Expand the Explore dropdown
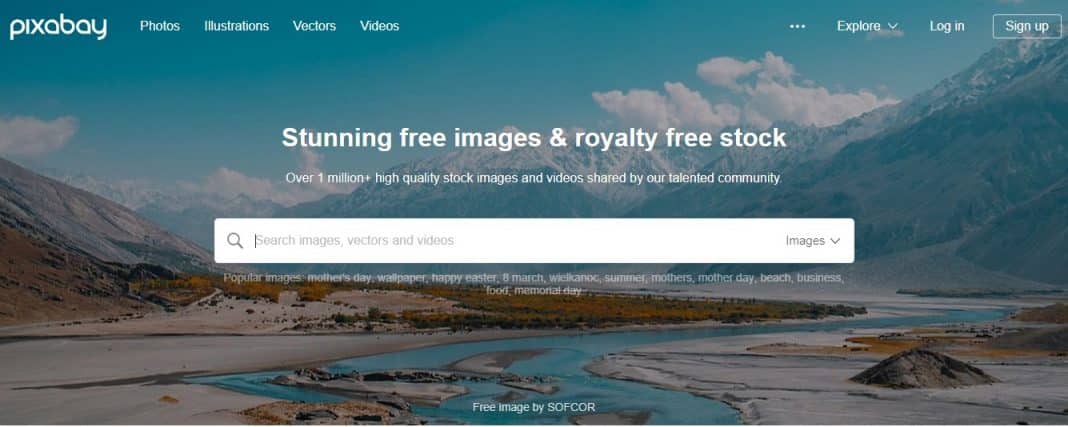Image resolution: width=1068 pixels, height=427 pixels. pos(868,27)
